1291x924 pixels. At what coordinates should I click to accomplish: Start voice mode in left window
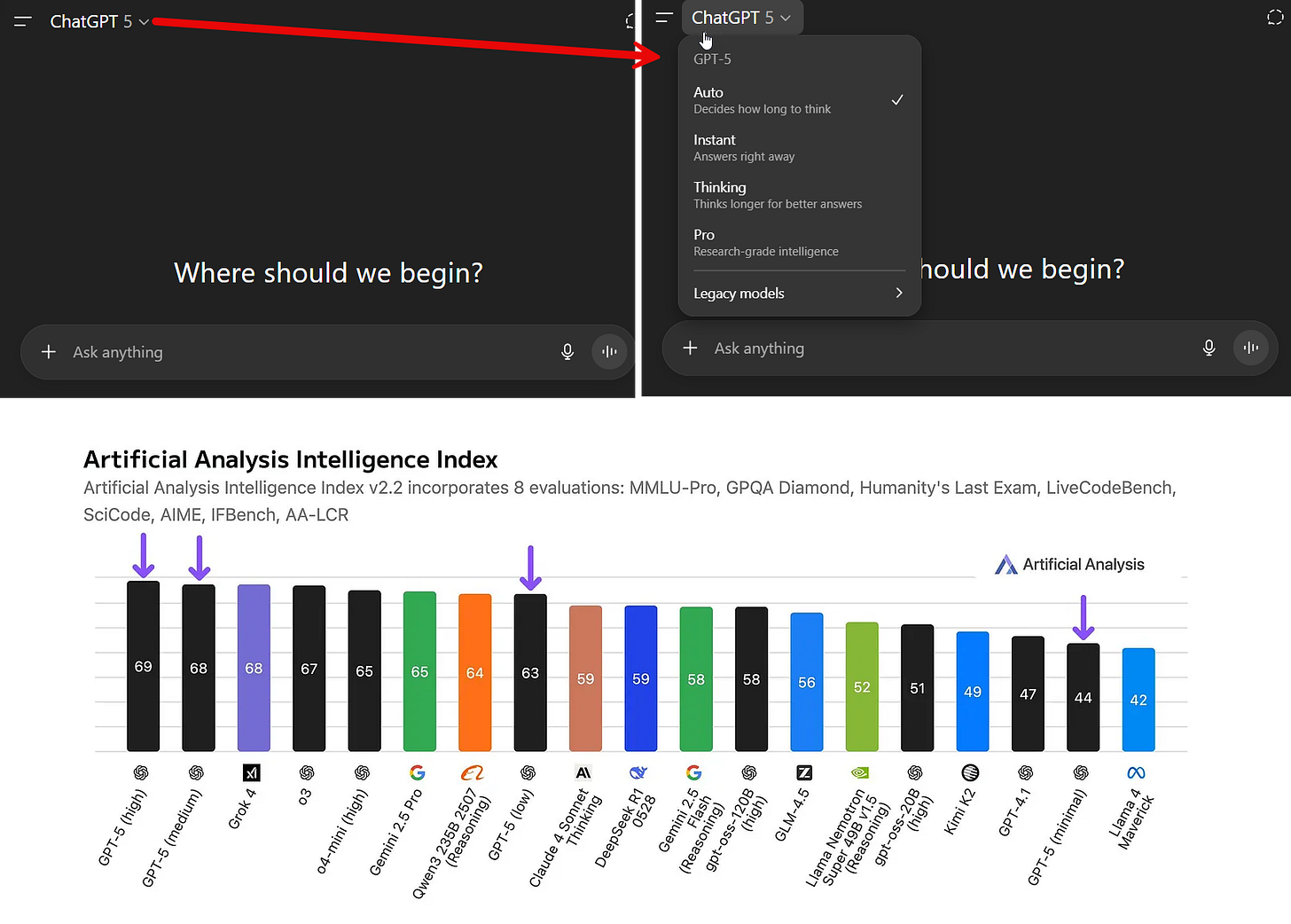[x=609, y=352]
